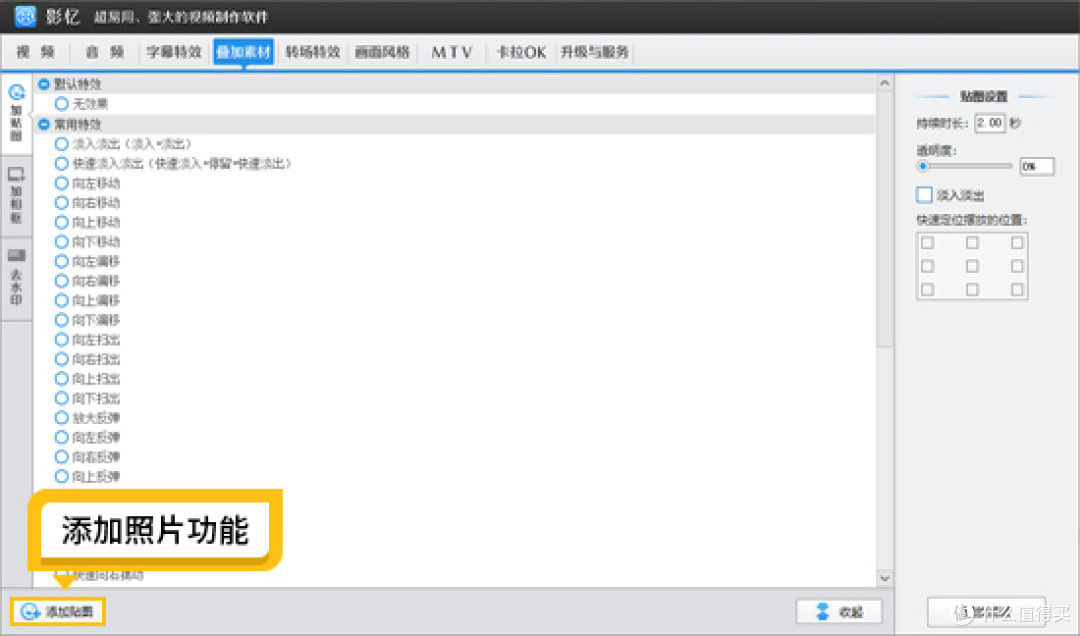Select the 向左反弹 effect
The image size is (1080, 636).
pos(61,437)
